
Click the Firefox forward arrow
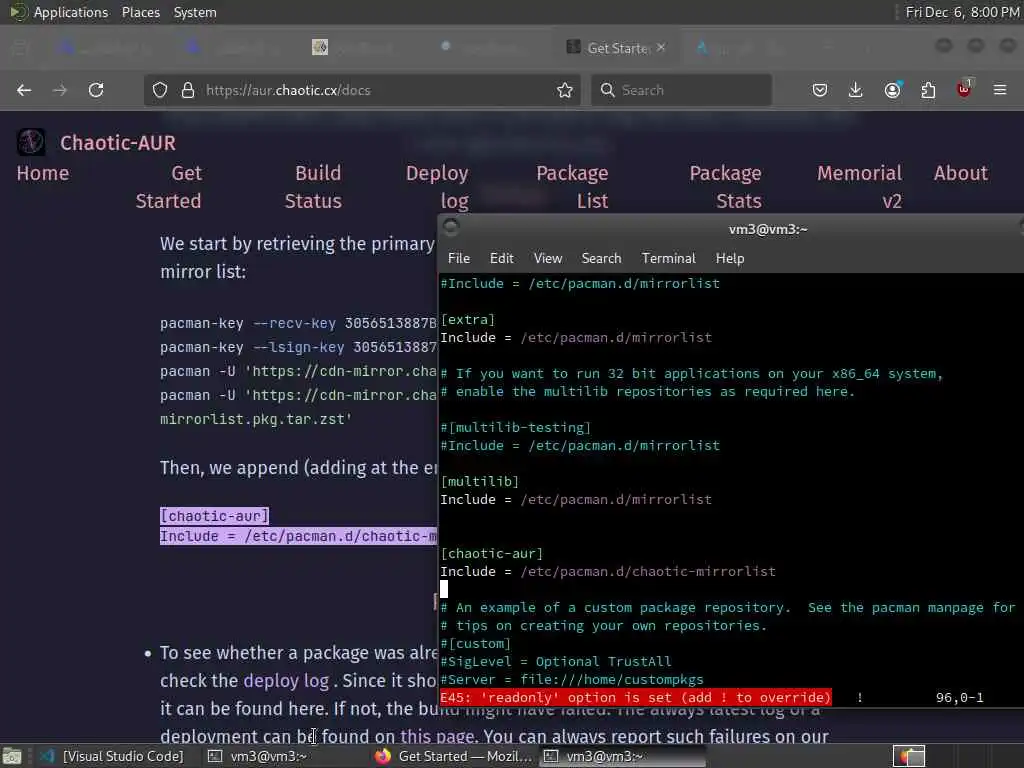(59, 90)
